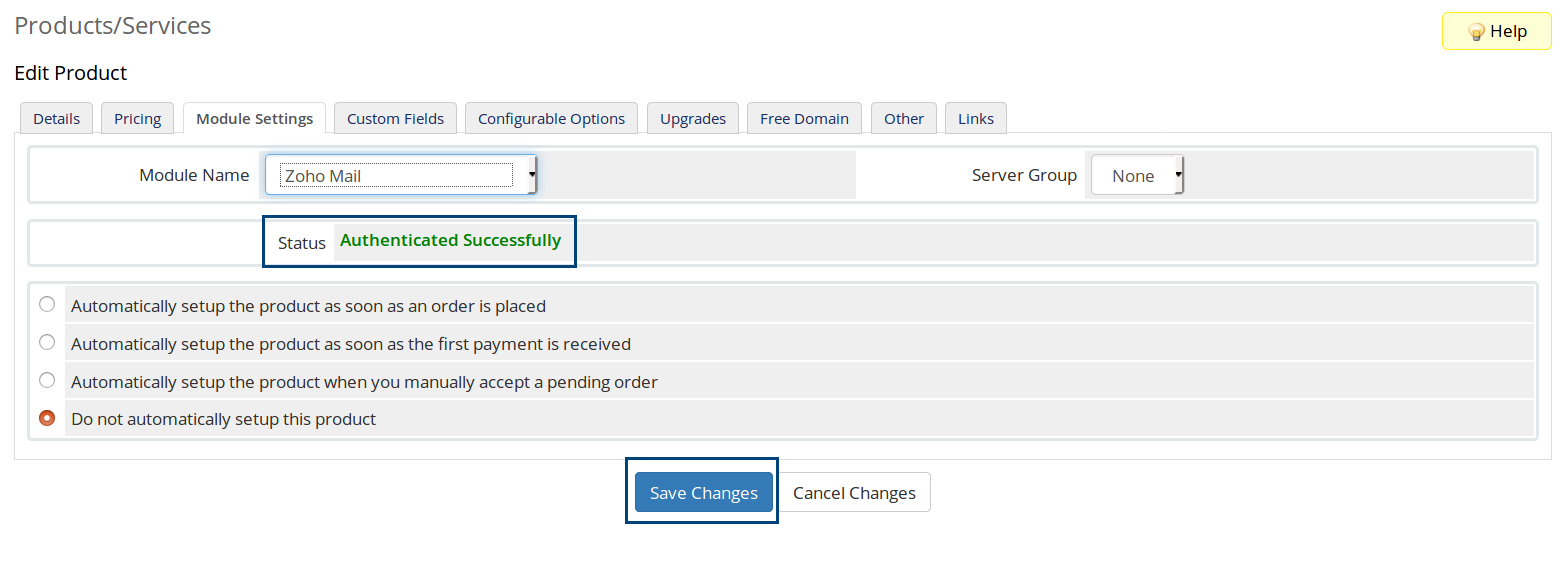The image size is (1565, 565).
Task: Open the Free Domain tab
Action: click(x=804, y=118)
